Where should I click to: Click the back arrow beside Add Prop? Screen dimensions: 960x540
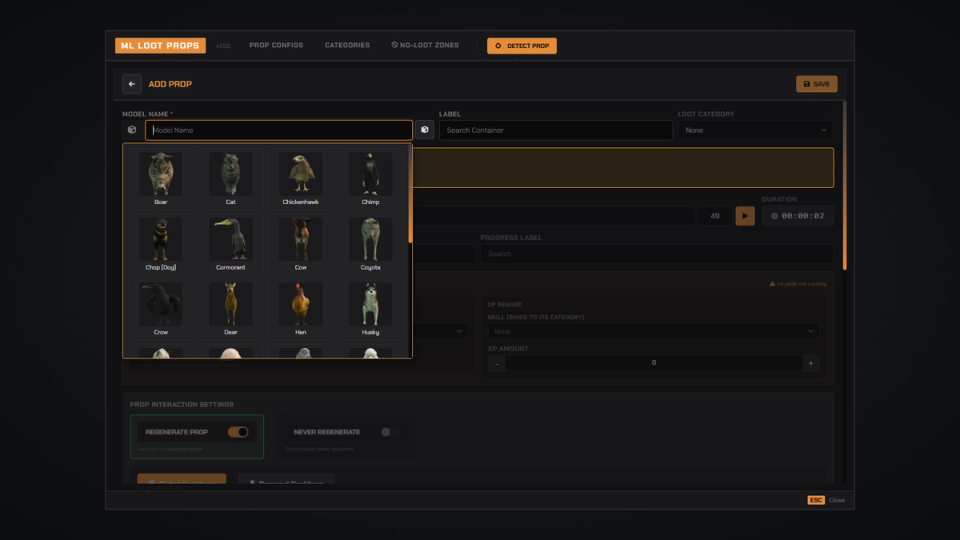(x=132, y=84)
